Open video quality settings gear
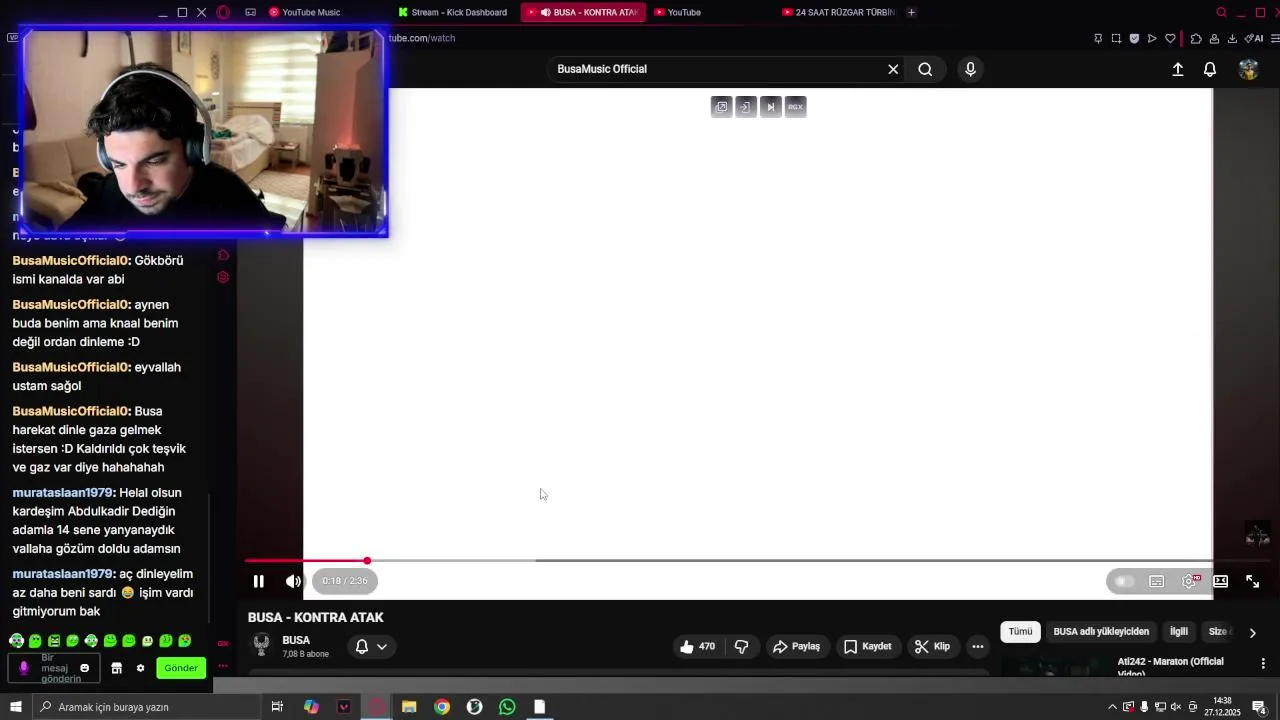Screen dimensions: 1280x720 1189,581
